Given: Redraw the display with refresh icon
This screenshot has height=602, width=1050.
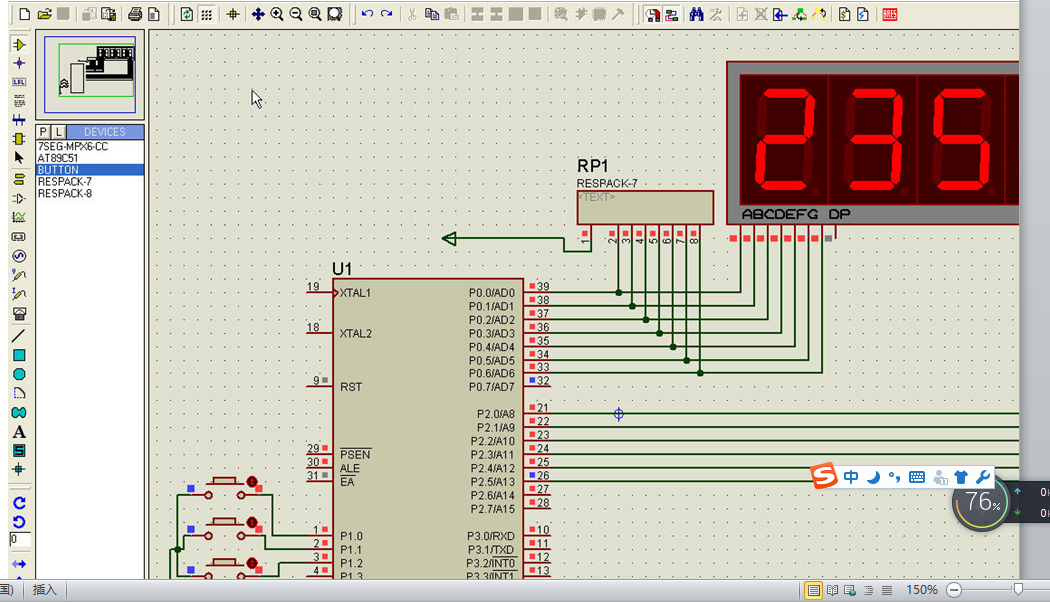Looking at the screenshot, I should coord(187,14).
